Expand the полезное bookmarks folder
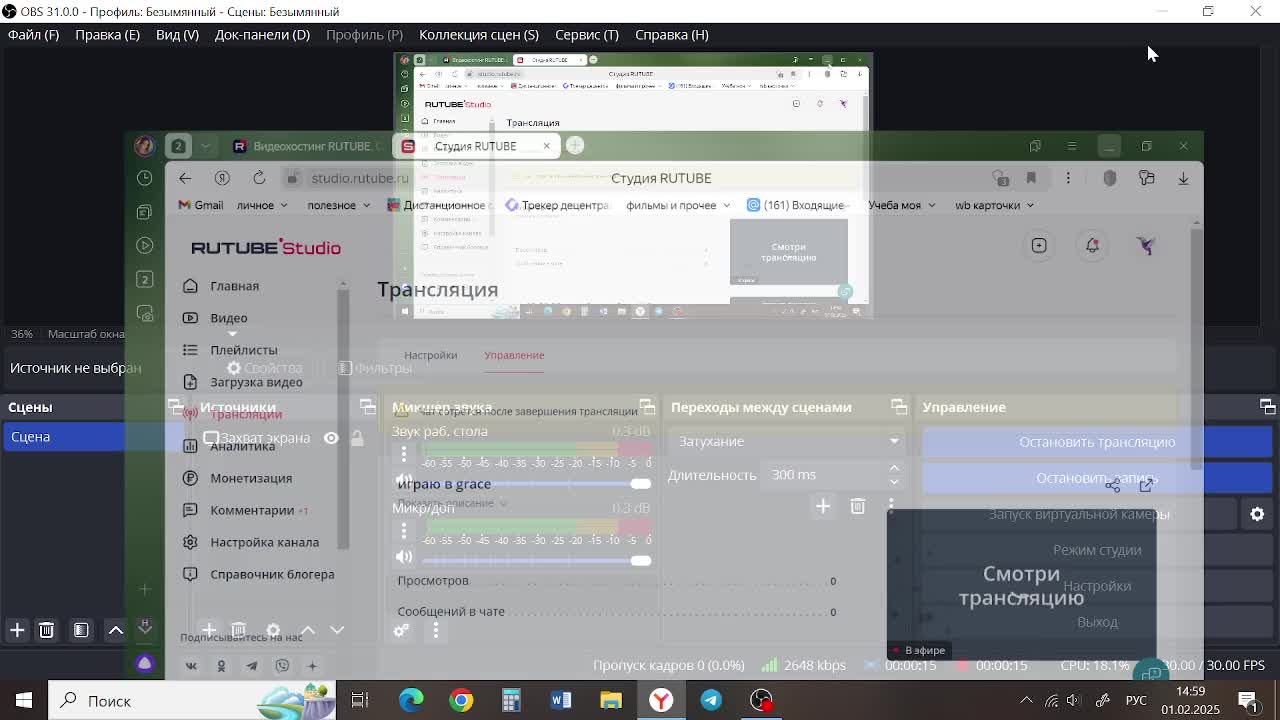This screenshot has height=720, width=1280. [338, 205]
